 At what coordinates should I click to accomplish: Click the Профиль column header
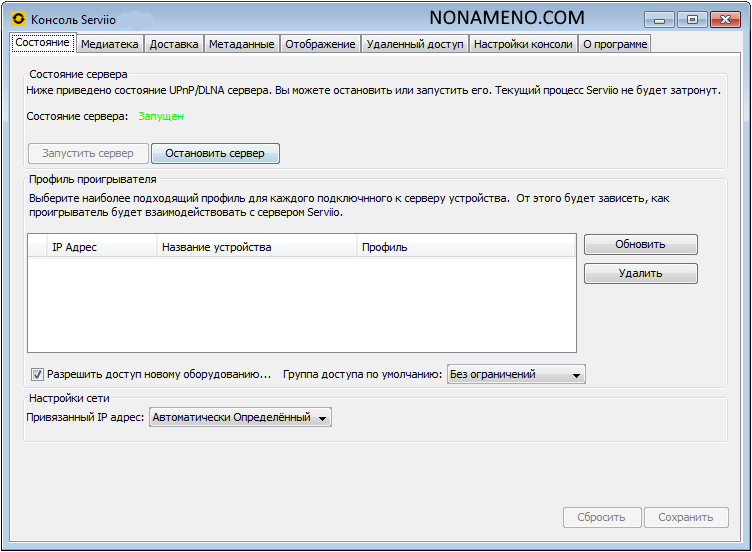pos(465,247)
